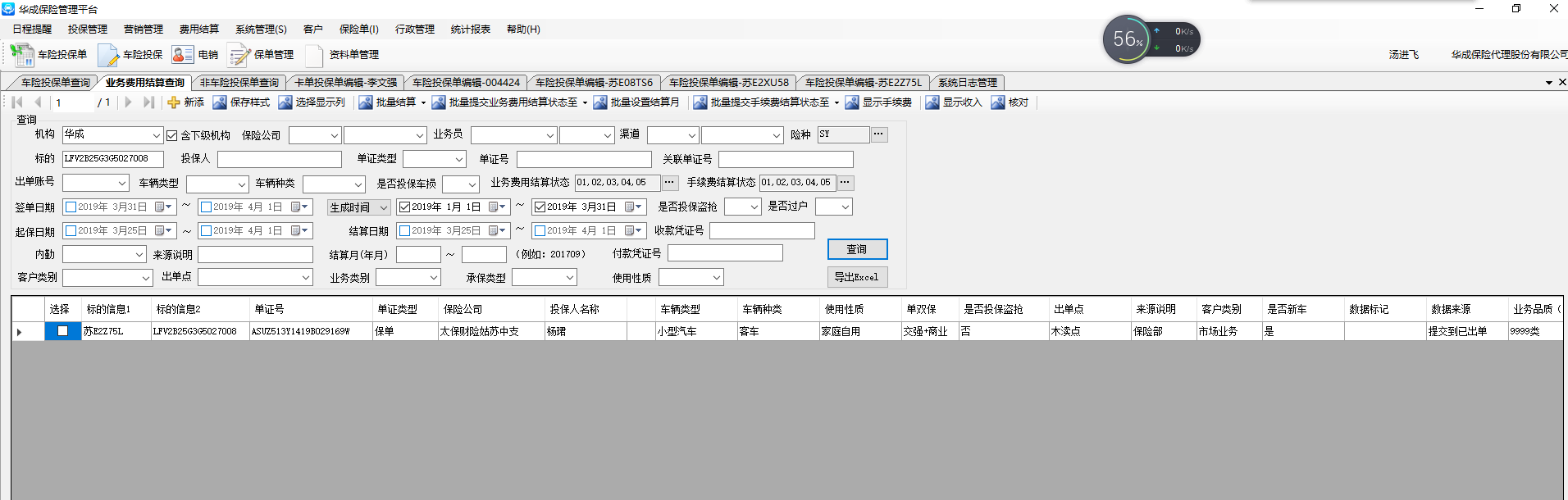Click the 电销 telemarketing icon
Viewport: 1568px width, 500px height.
point(182,55)
